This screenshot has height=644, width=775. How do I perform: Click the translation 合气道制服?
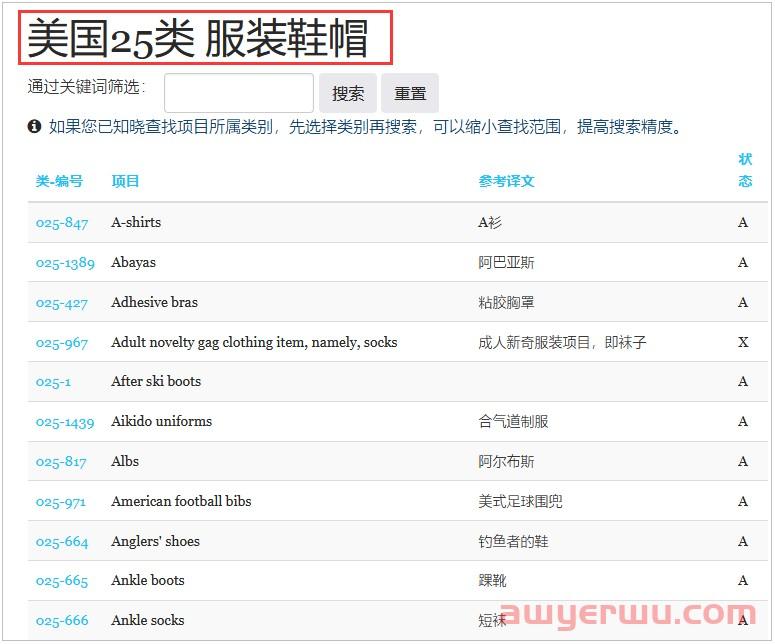click(x=513, y=422)
